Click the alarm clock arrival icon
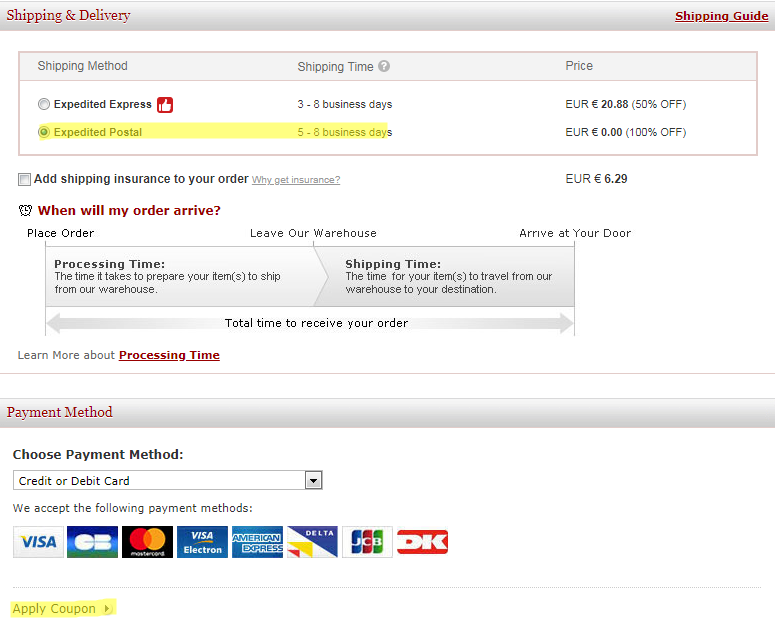775x629 pixels. click(25, 211)
